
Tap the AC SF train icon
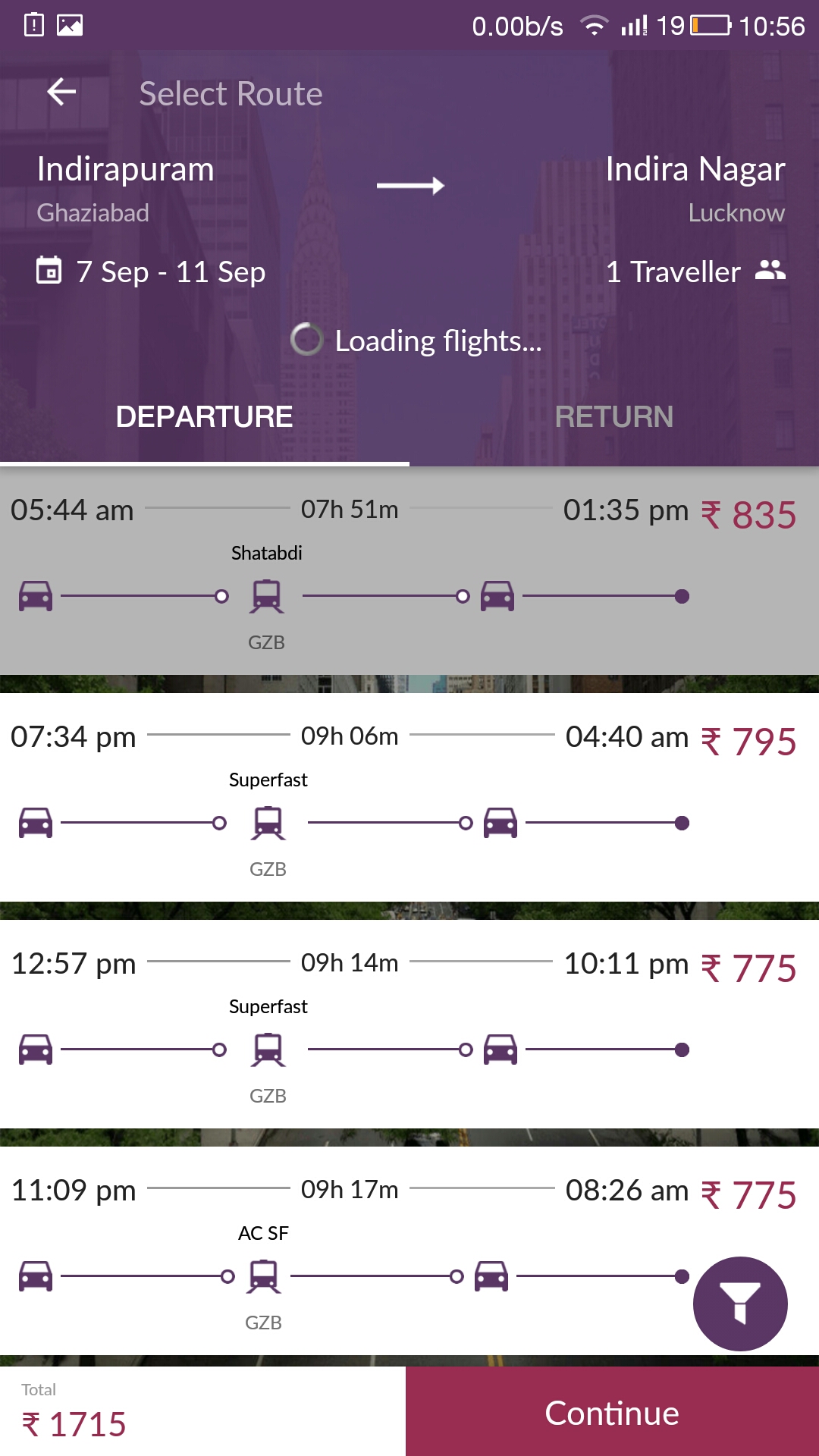click(x=264, y=1276)
